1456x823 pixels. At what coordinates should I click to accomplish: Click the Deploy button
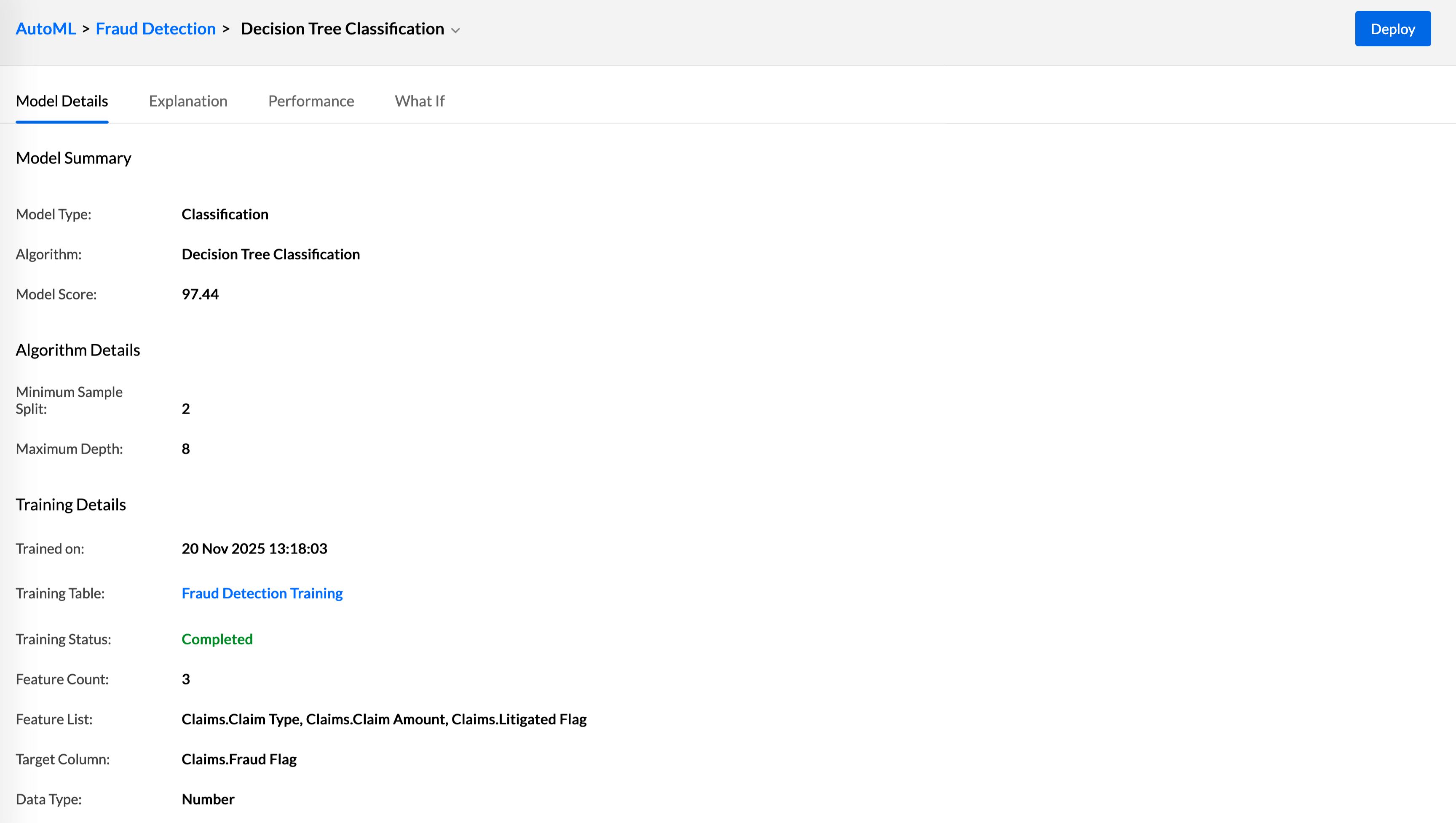(x=1392, y=28)
